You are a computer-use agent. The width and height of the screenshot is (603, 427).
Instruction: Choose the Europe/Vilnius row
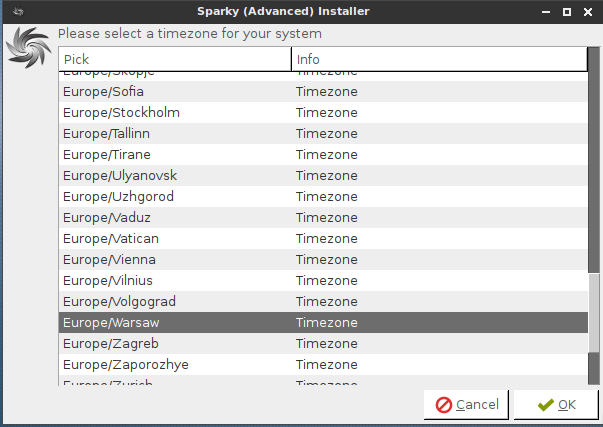323,280
